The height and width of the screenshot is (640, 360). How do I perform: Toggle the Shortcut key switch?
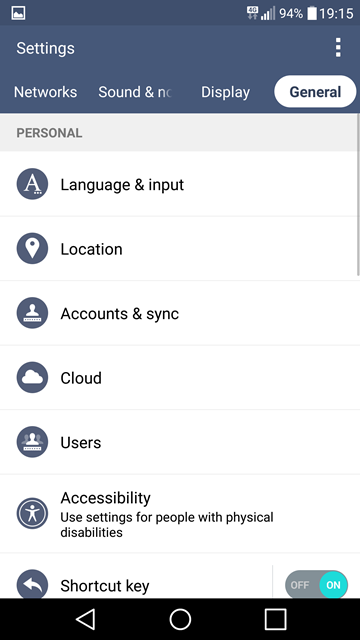point(316,585)
